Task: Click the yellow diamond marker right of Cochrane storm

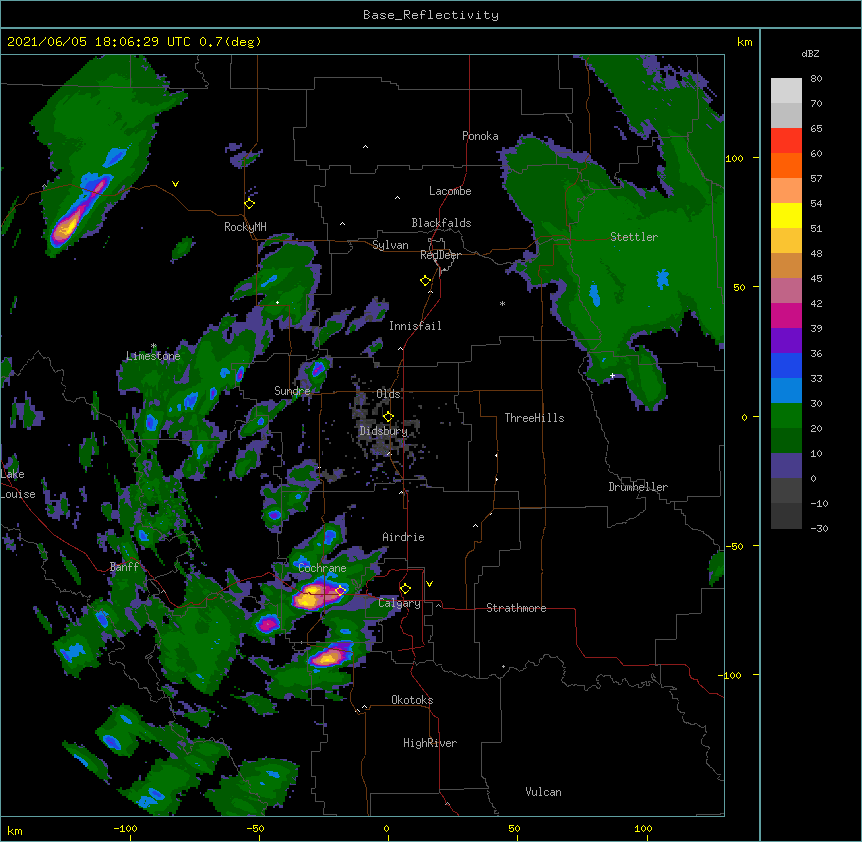Action: pyautogui.click(x=340, y=590)
